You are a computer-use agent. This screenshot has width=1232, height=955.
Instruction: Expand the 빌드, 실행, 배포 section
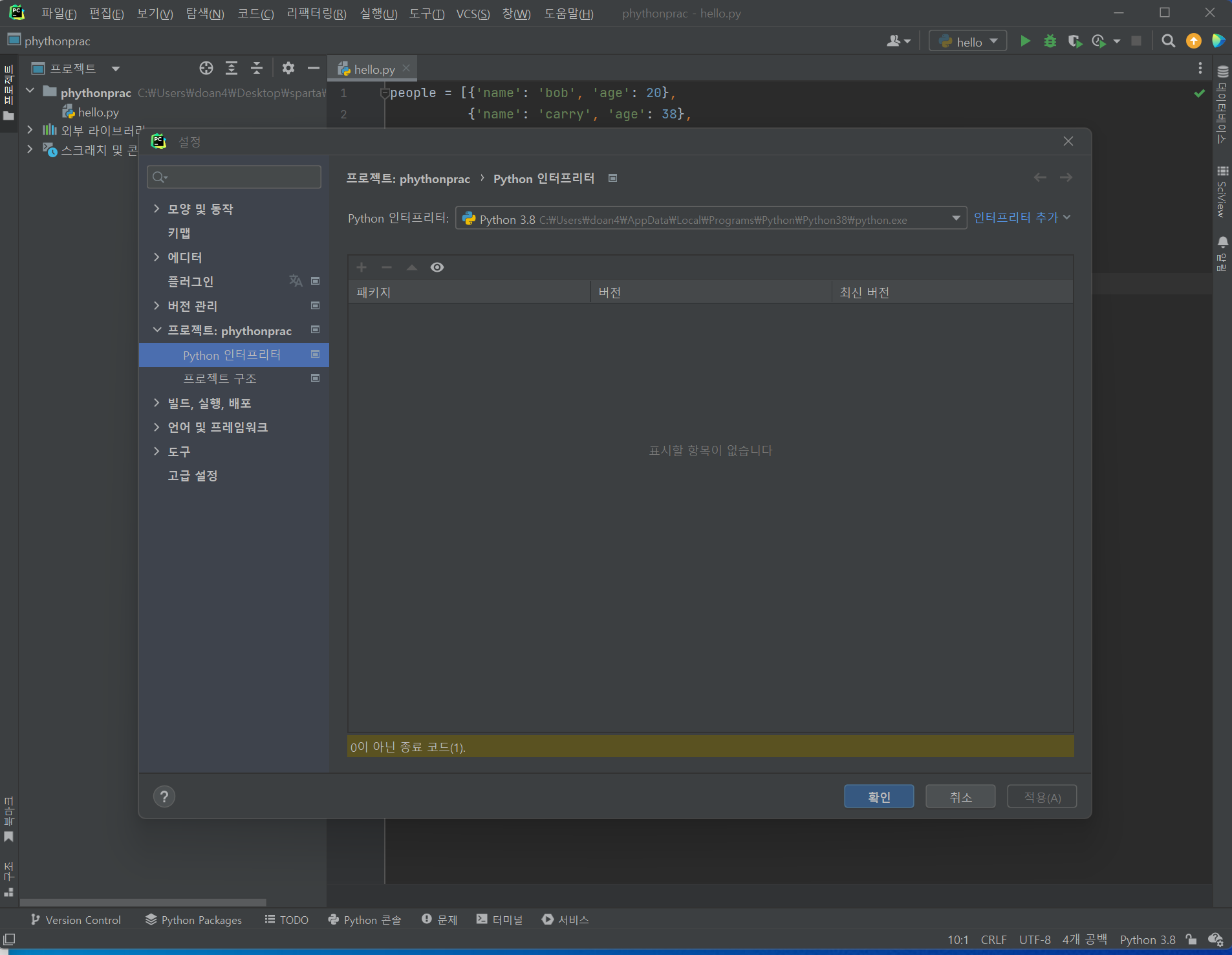pos(157,402)
